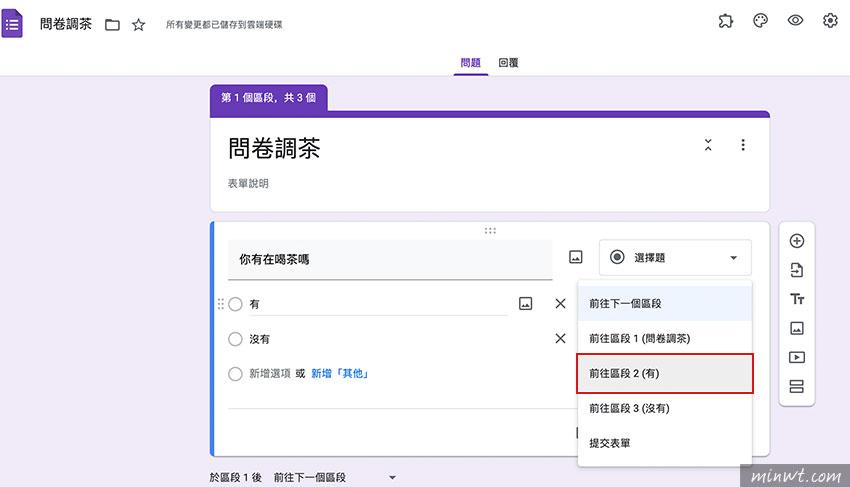Edit the form title 問卷調茶 heading

(x=274, y=148)
